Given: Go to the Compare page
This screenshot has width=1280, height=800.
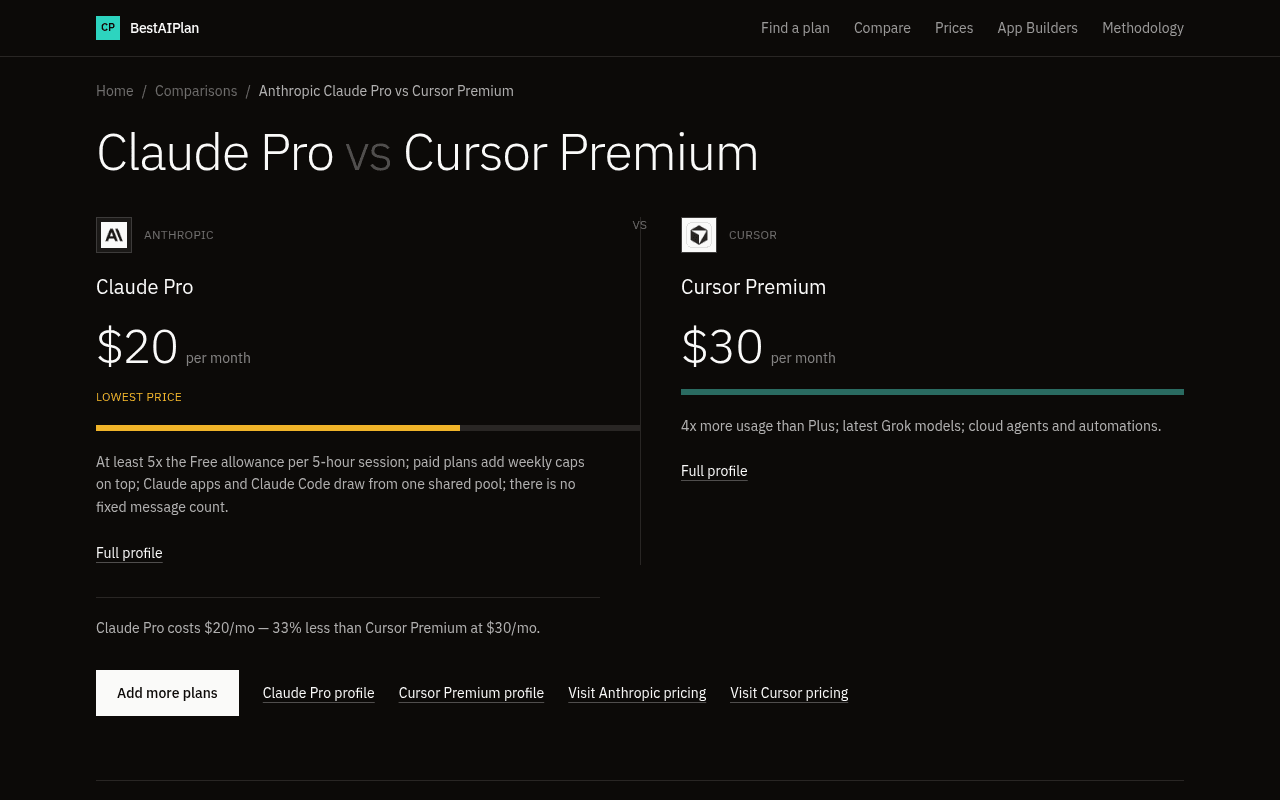Looking at the screenshot, I should pyautogui.click(x=882, y=28).
